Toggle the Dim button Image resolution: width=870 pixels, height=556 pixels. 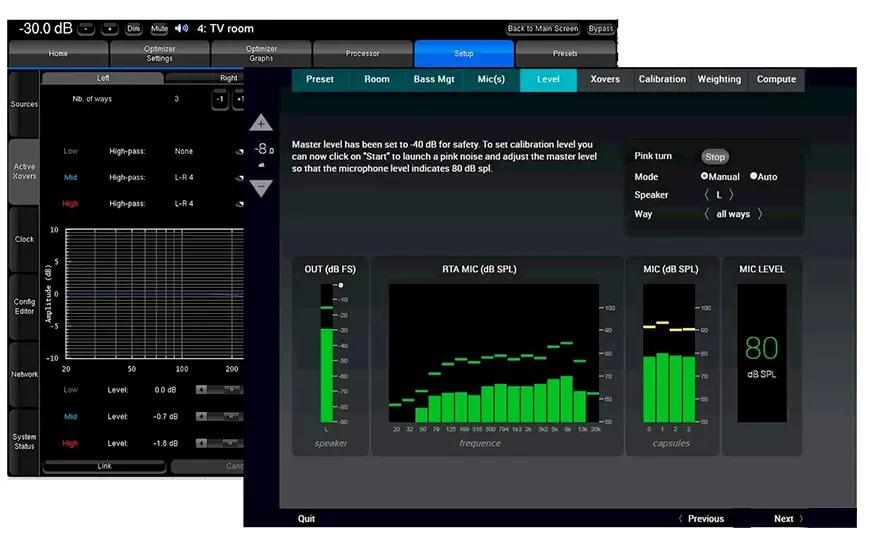click(x=133, y=29)
